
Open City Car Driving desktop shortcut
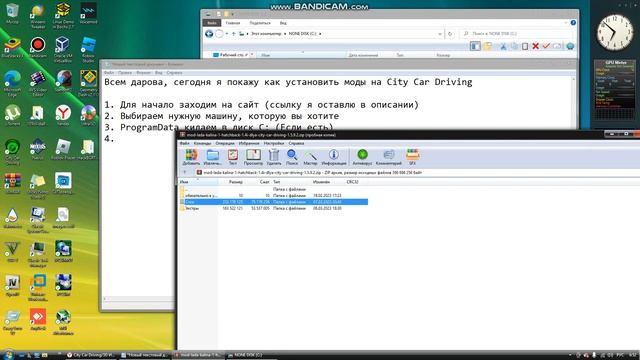(x=12, y=151)
